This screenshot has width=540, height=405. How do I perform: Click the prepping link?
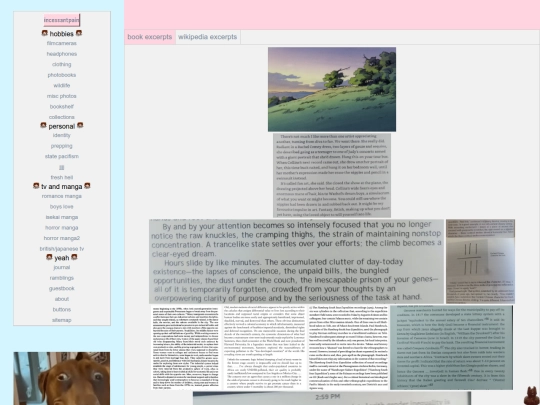62,146
